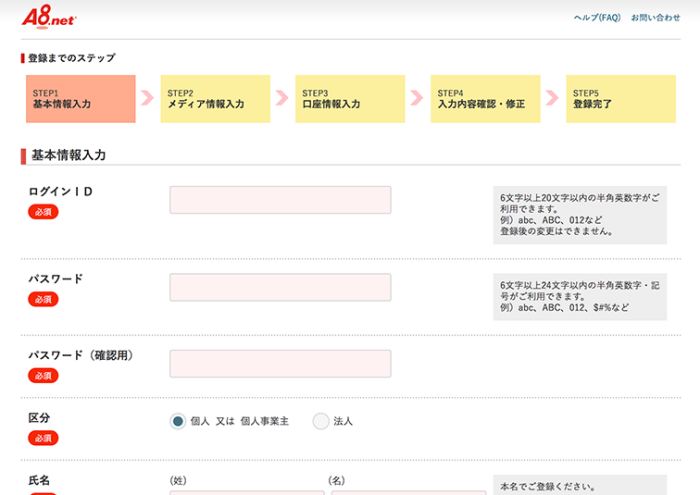The width and height of the screenshot is (700, 495).
Task: Click the 必須 badge under ログインID
Action: [43, 212]
